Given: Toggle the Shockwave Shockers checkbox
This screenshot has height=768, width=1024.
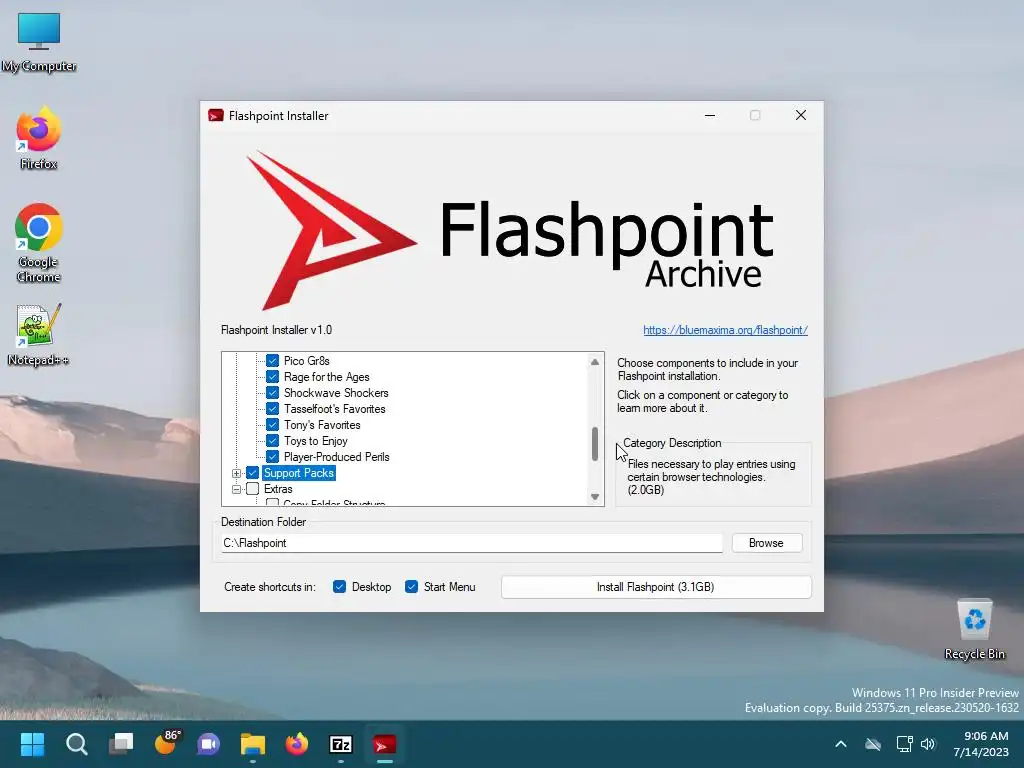Looking at the screenshot, I should [x=272, y=392].
